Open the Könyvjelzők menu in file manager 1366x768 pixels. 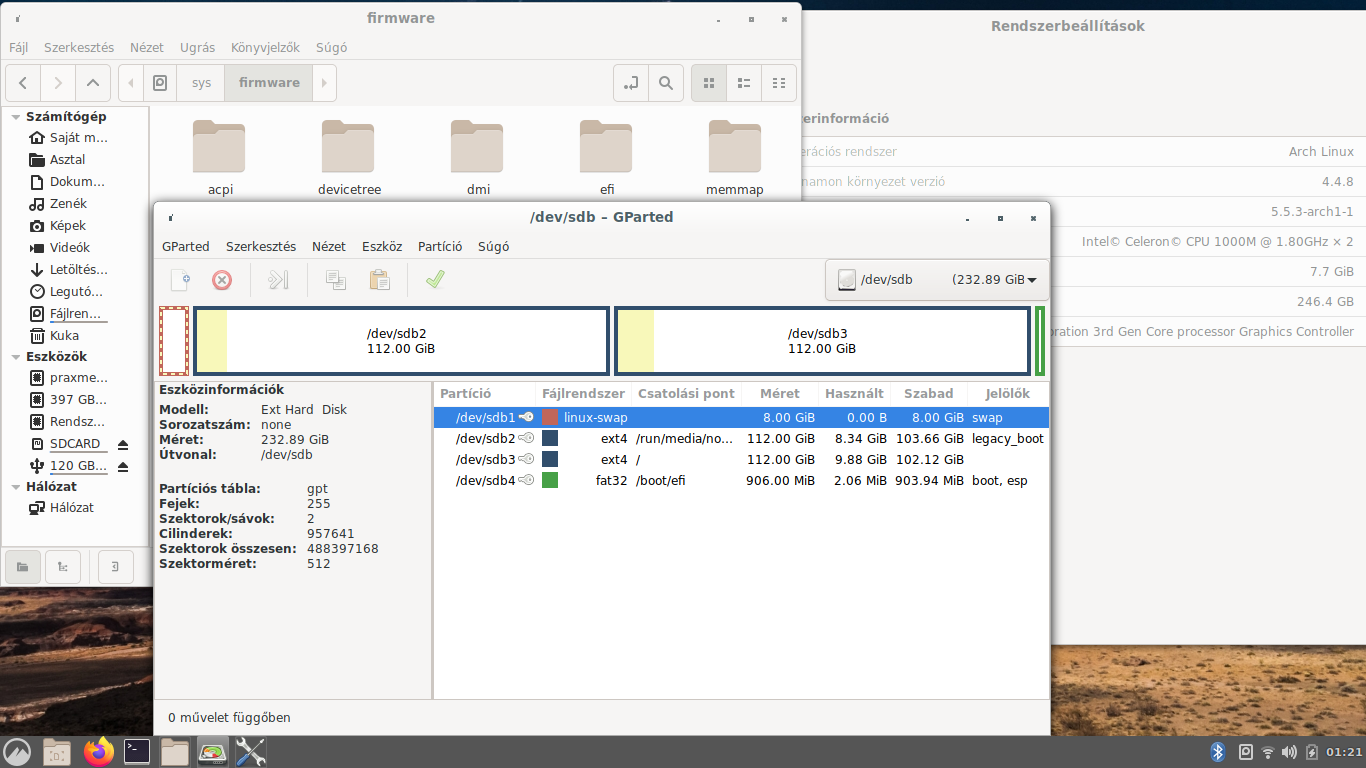265,47
